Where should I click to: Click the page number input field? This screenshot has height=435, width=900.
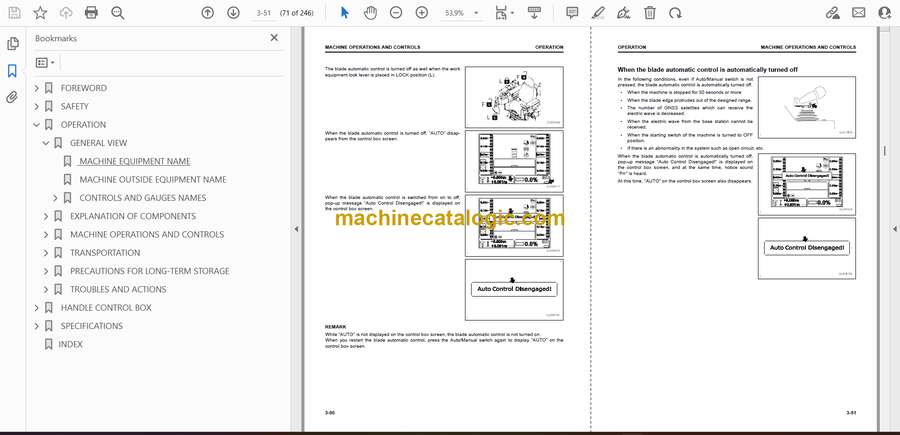[264, 13]
